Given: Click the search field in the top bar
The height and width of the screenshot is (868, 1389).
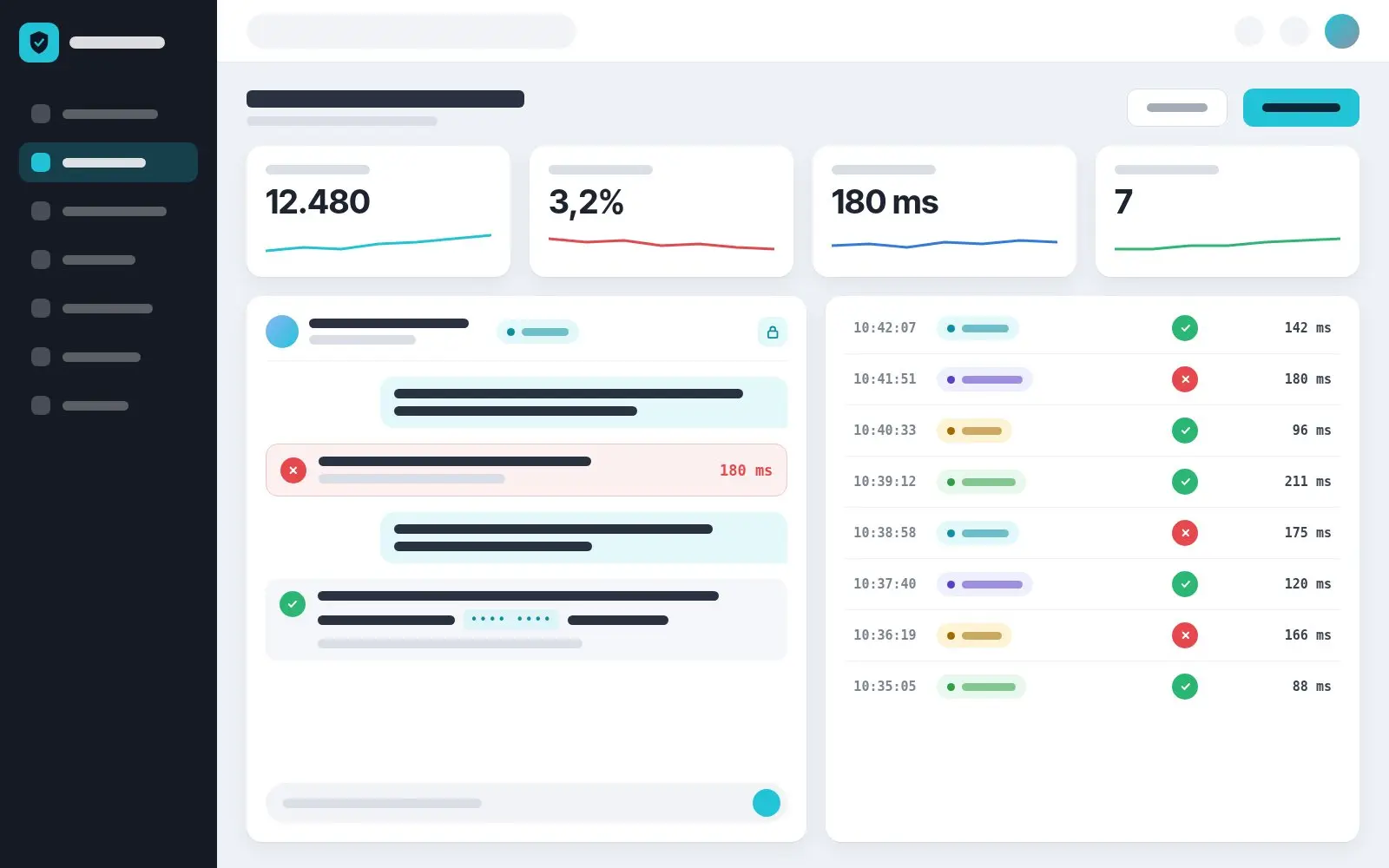Looking at the screenshot, I should tap(411, 31).
